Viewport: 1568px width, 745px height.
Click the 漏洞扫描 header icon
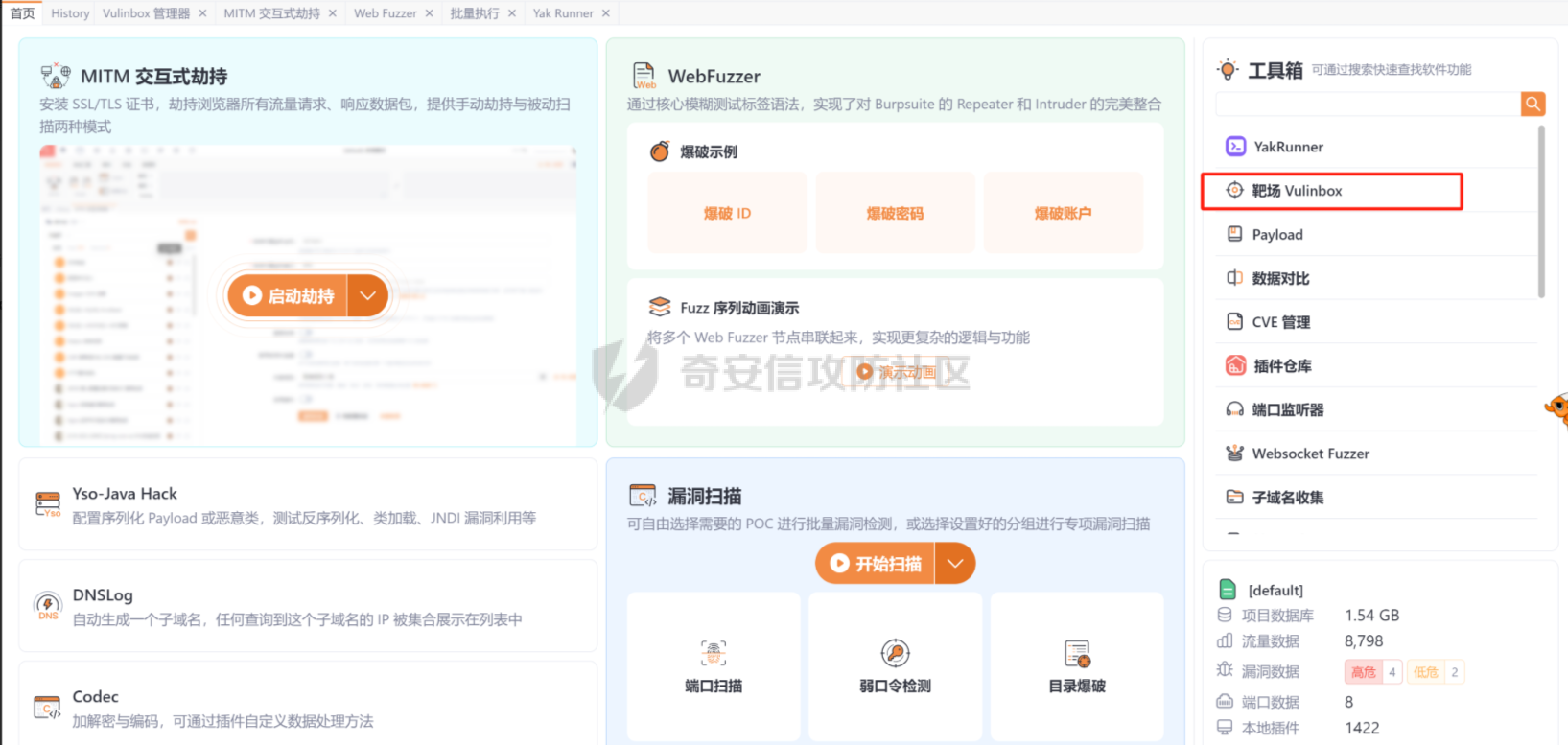pos(643,496)
